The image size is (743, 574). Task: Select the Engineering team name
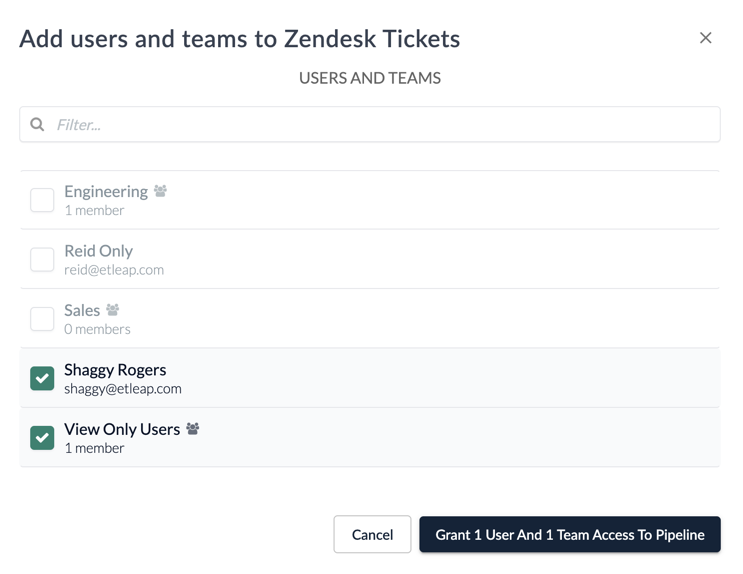(106, 191)
